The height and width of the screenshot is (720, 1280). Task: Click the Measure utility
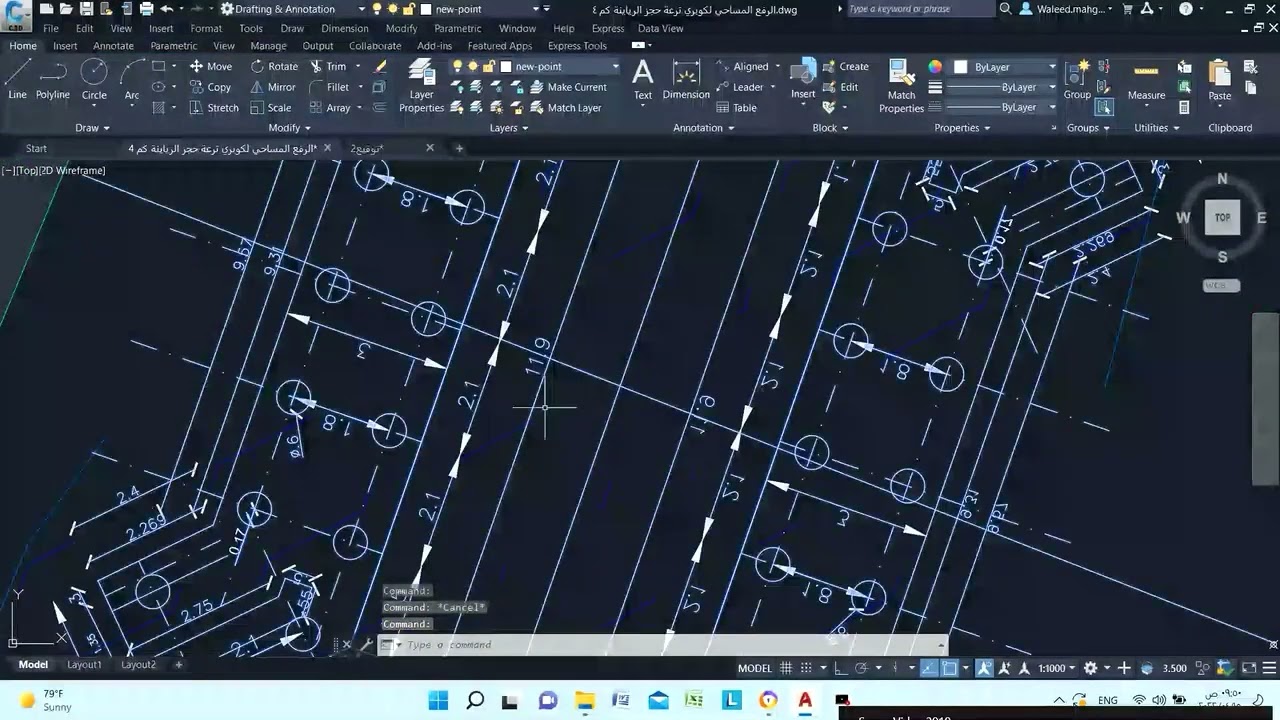tap(1146, 80)
